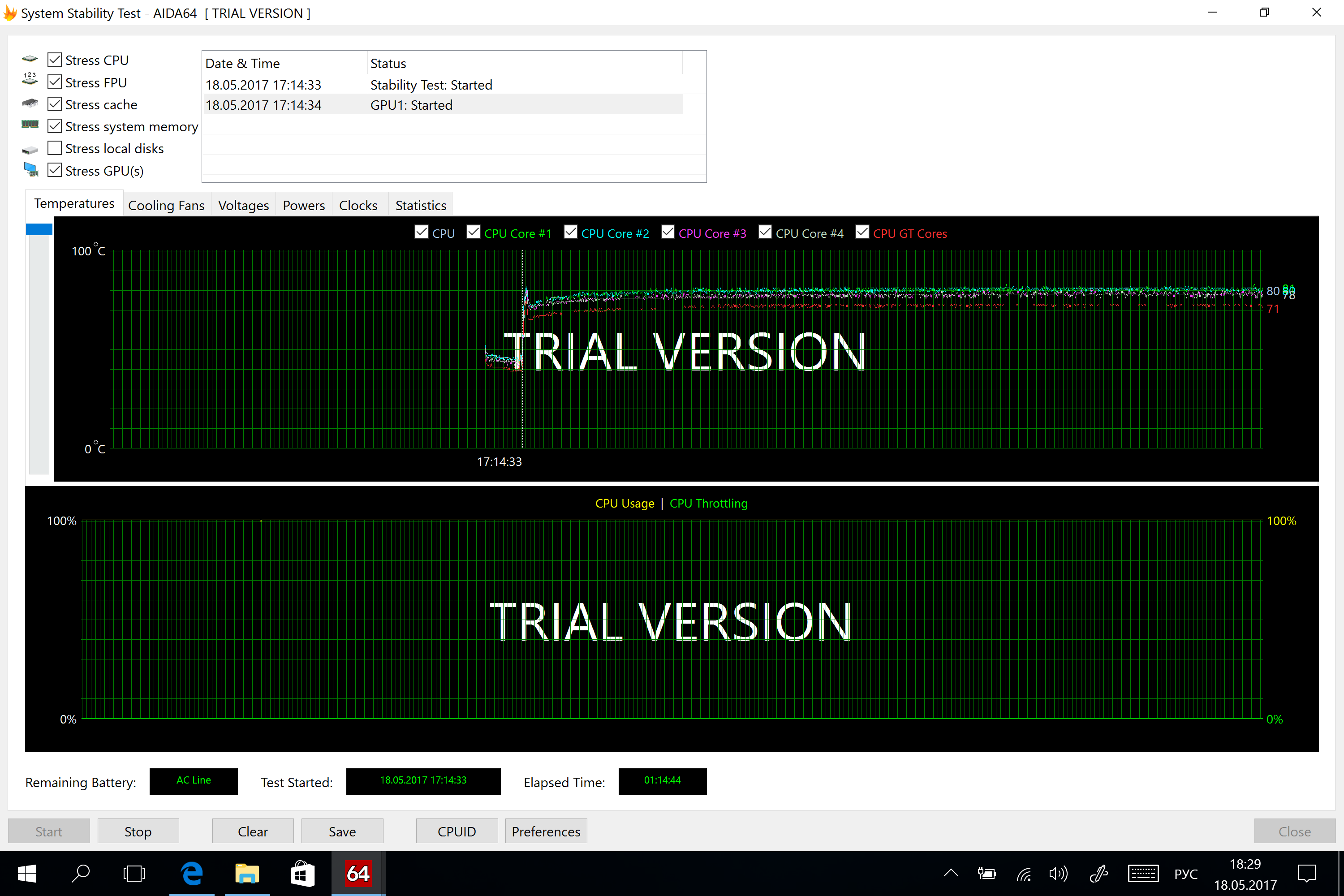Open Windows Store from taskbar

click(x=302, y=873)
